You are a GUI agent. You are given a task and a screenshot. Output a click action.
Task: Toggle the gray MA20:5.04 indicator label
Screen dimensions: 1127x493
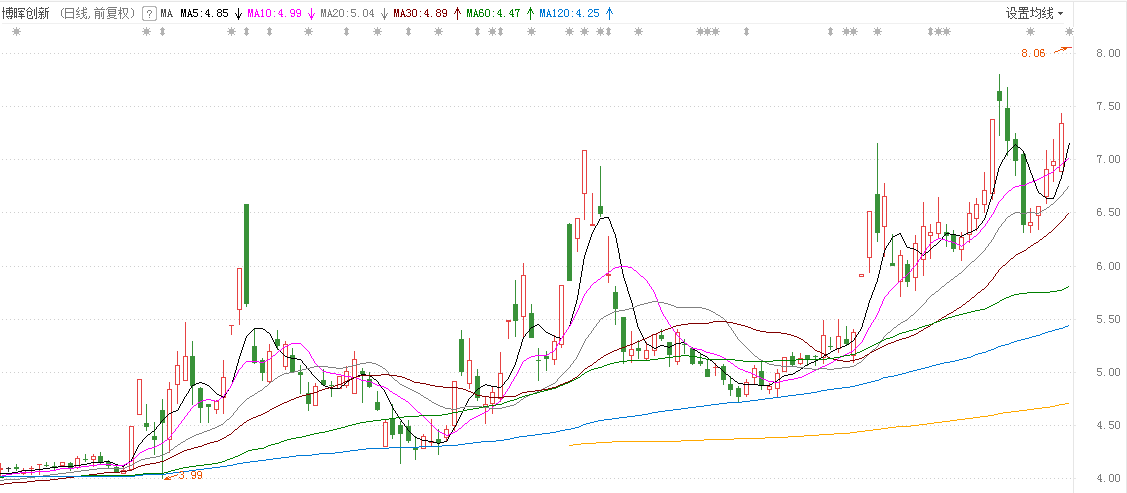pos(347,14)
